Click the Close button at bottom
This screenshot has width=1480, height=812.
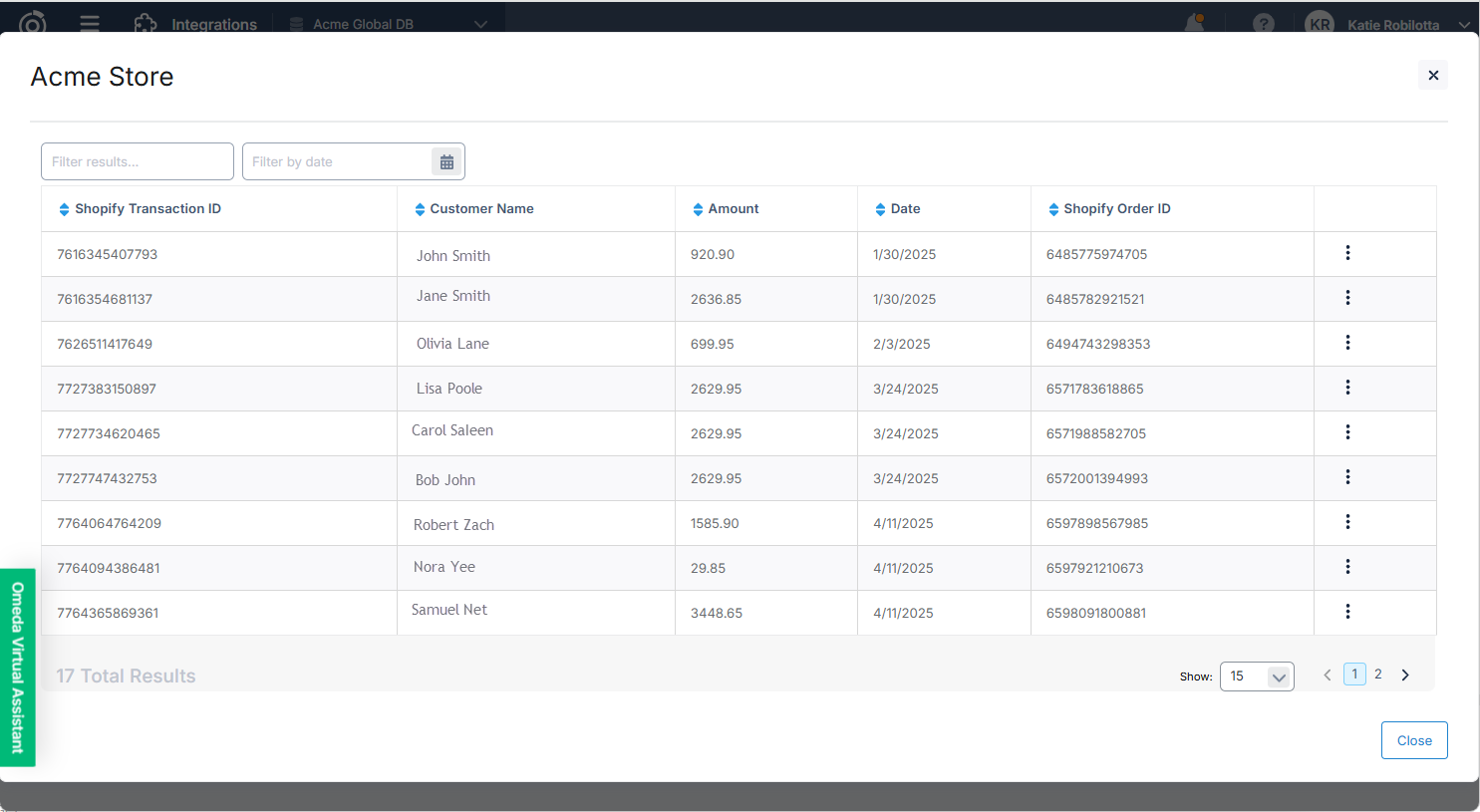click(1414, 740)
